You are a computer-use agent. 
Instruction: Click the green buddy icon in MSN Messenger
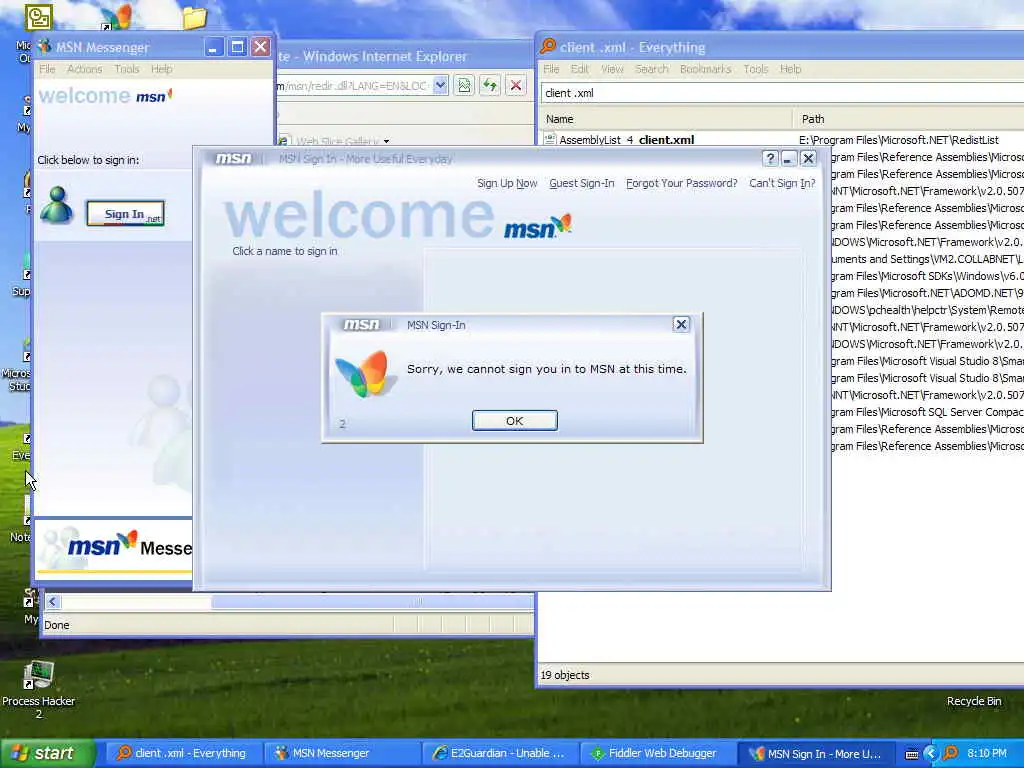click(x=57, y=205)
